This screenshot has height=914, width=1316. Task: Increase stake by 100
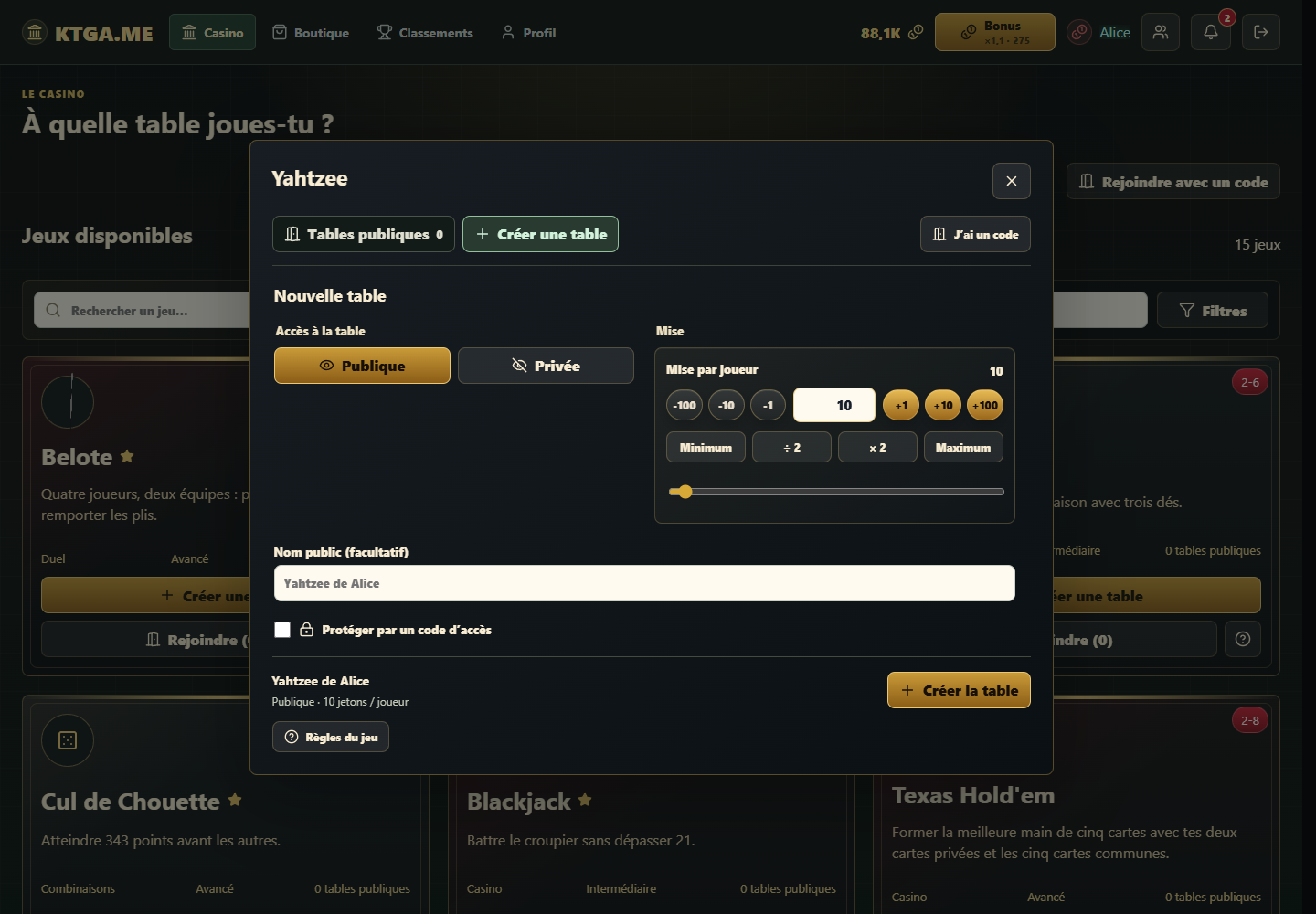pyautogui.click(x=985, y=405)
